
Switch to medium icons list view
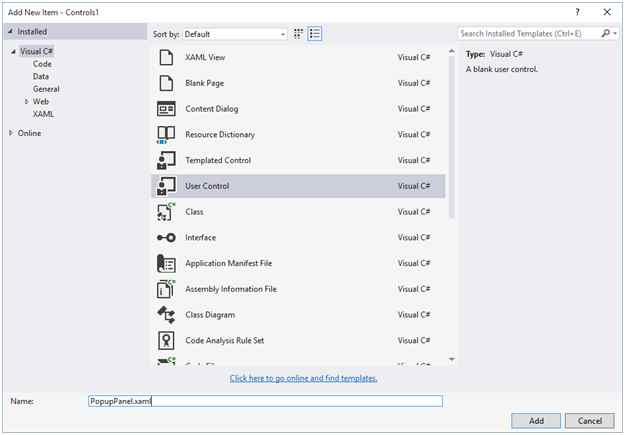coord(314,34)
